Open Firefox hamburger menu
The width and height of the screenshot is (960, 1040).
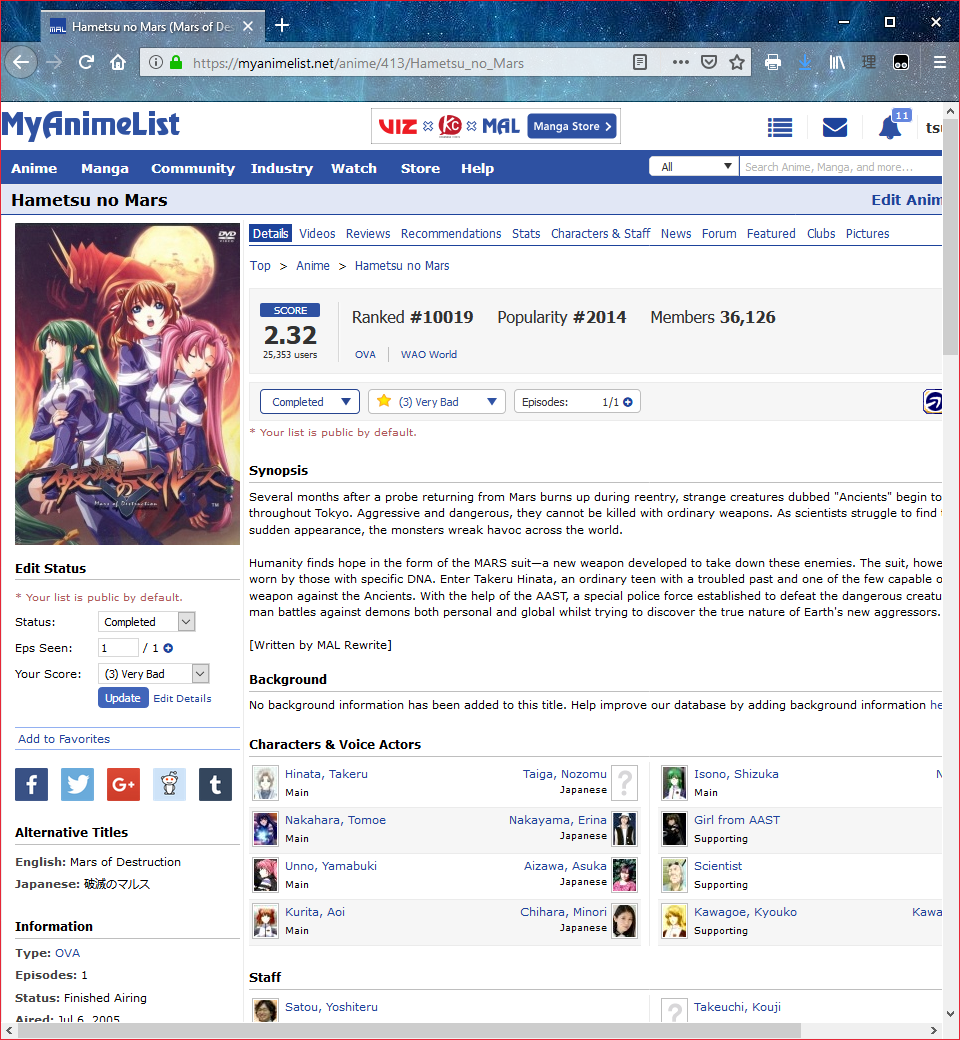point(939,62)
